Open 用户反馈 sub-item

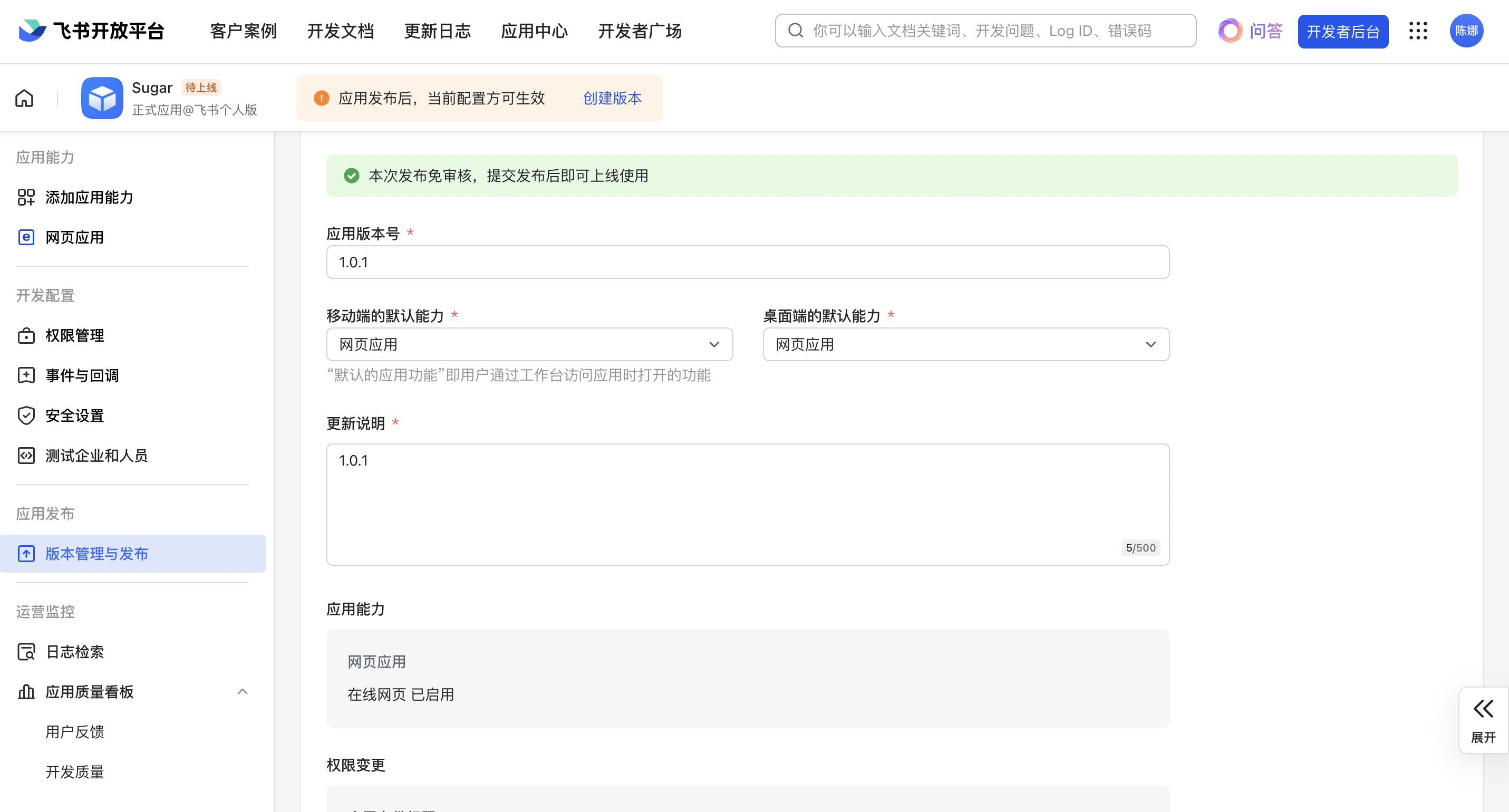coord(74,732)
